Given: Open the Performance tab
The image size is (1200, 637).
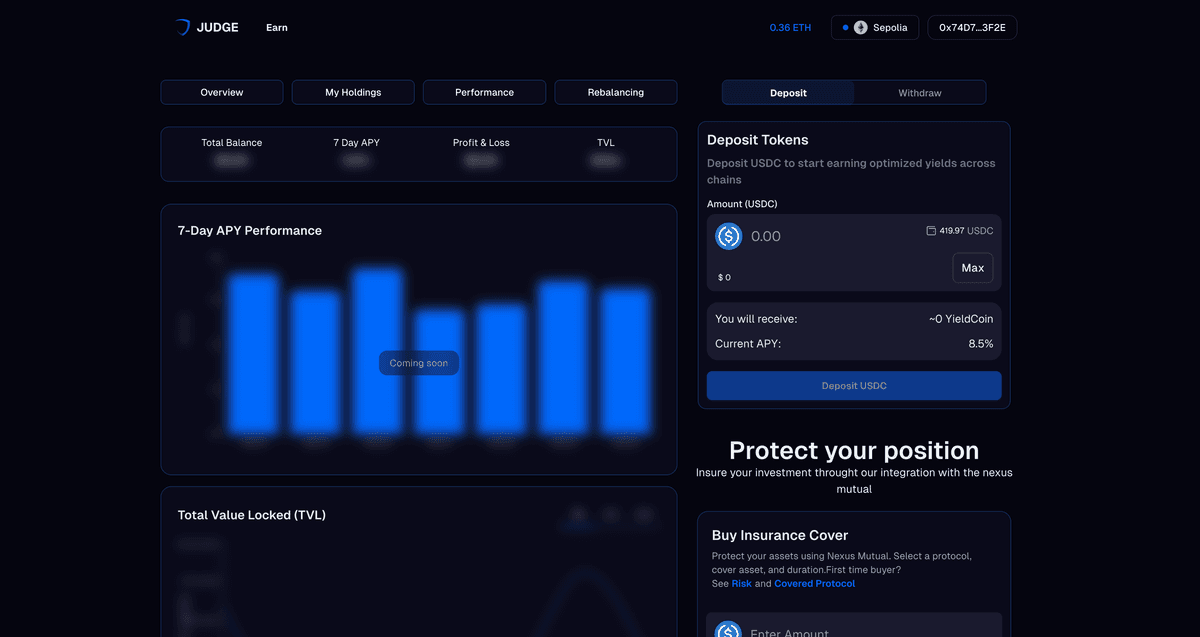Looking at the screenshot, I should [x=484, y=91].
